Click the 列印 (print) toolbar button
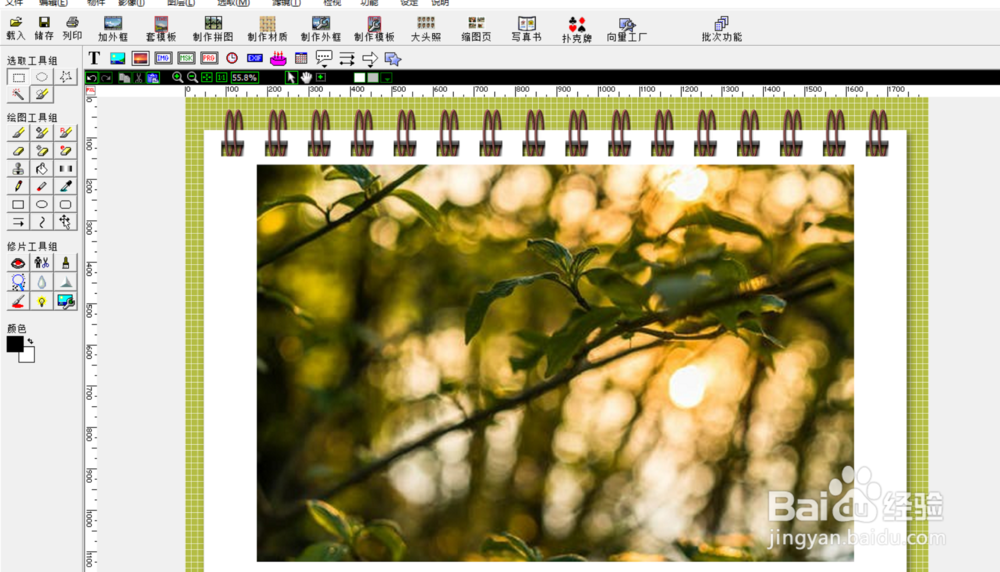Viewport: 1000px width, 572px height. coord(72,29)
